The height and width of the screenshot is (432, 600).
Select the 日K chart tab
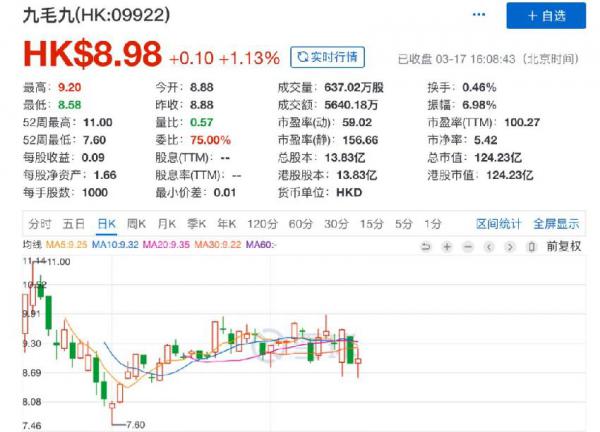(106, 224)
